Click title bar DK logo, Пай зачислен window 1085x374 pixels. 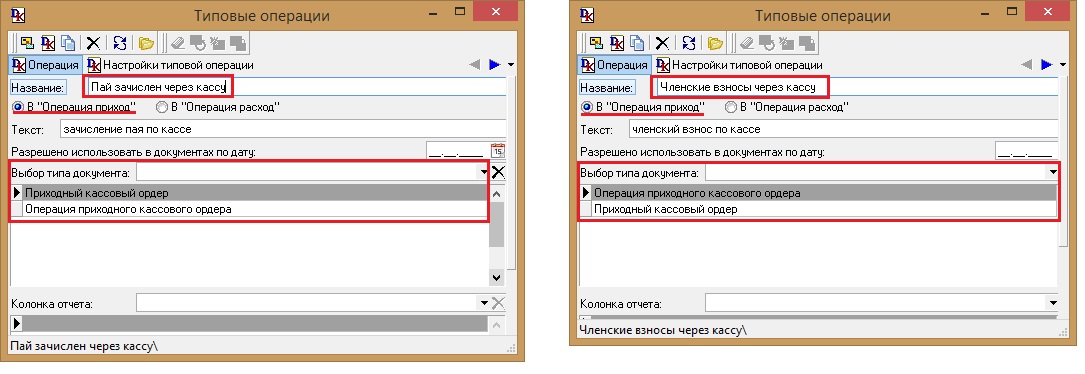tap(19, 15)
